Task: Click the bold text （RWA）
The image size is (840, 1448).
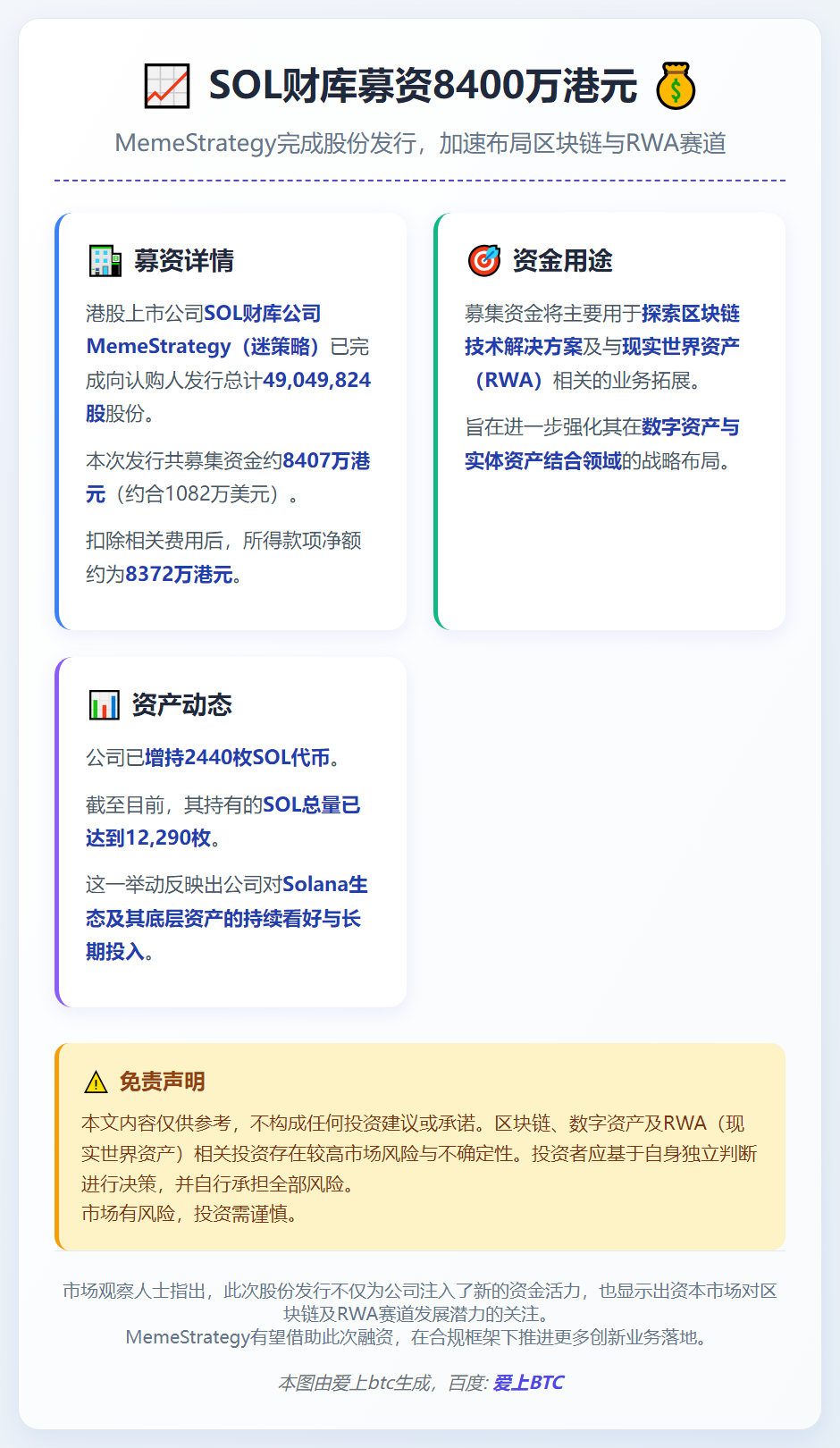Action: pos(509,381)
